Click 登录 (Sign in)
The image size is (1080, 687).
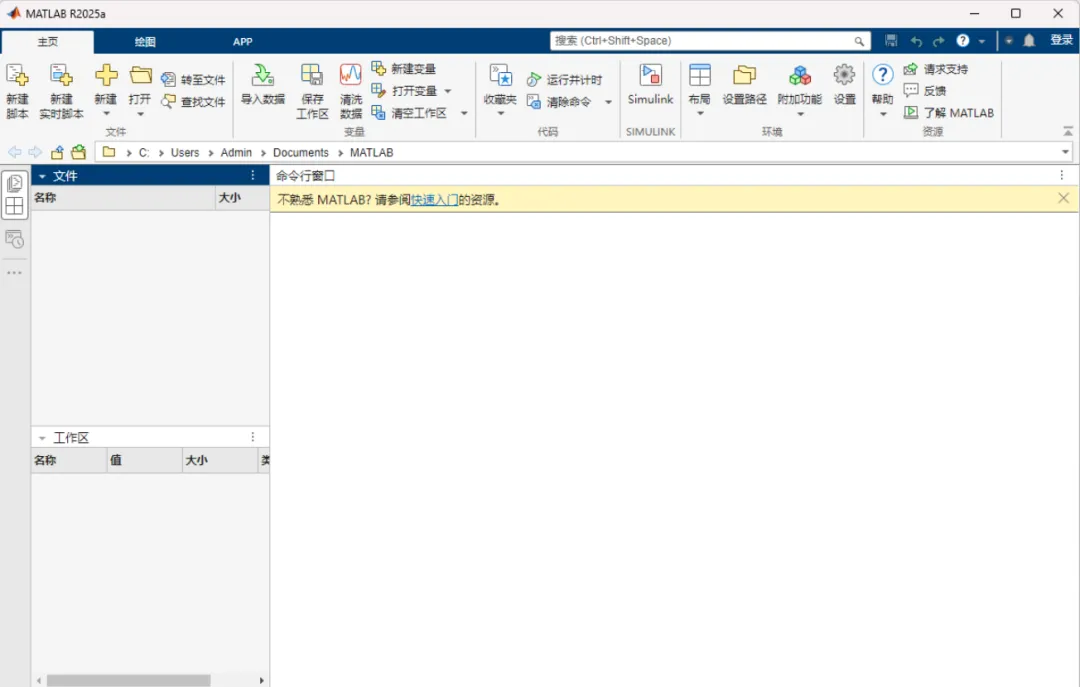coord(1061,41)
